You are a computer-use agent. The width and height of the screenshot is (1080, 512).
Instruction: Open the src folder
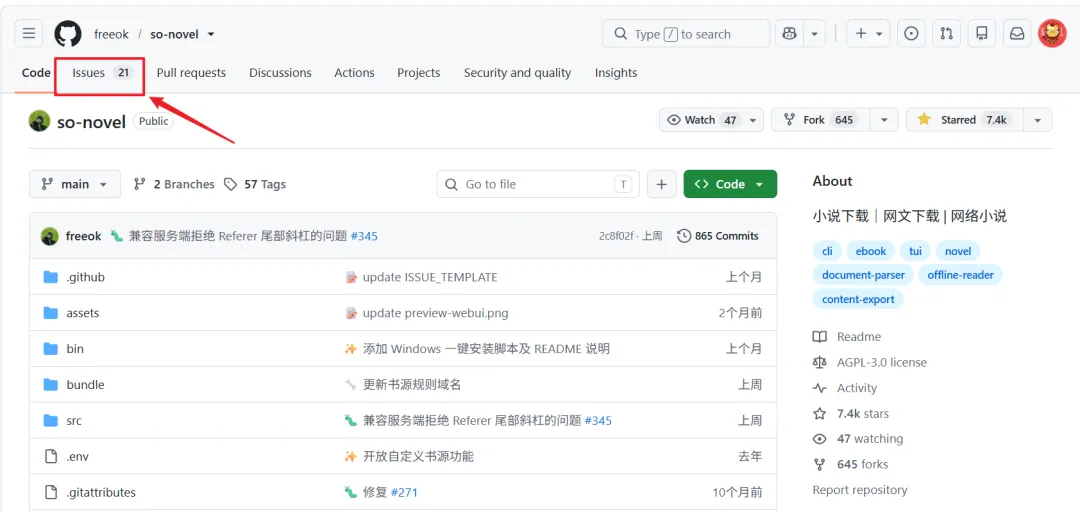point(74,420)
